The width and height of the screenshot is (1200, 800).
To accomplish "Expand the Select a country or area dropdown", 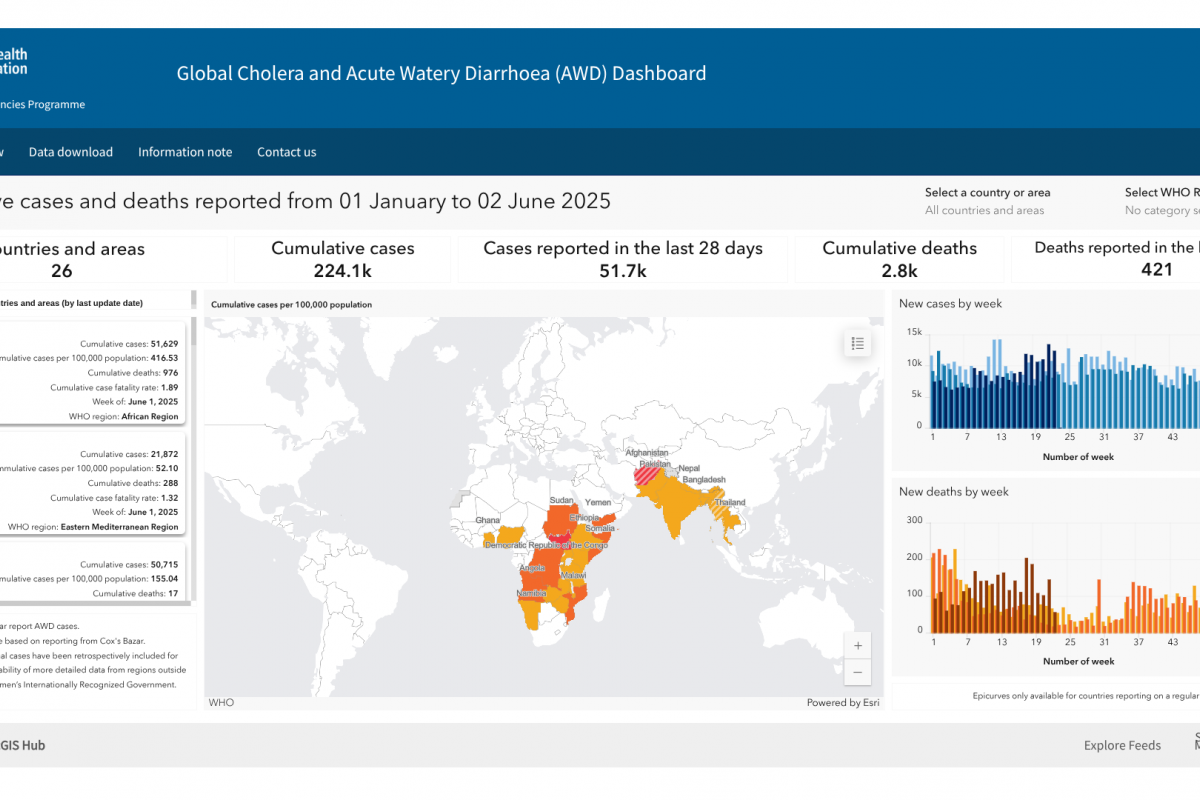I will 987,210.
